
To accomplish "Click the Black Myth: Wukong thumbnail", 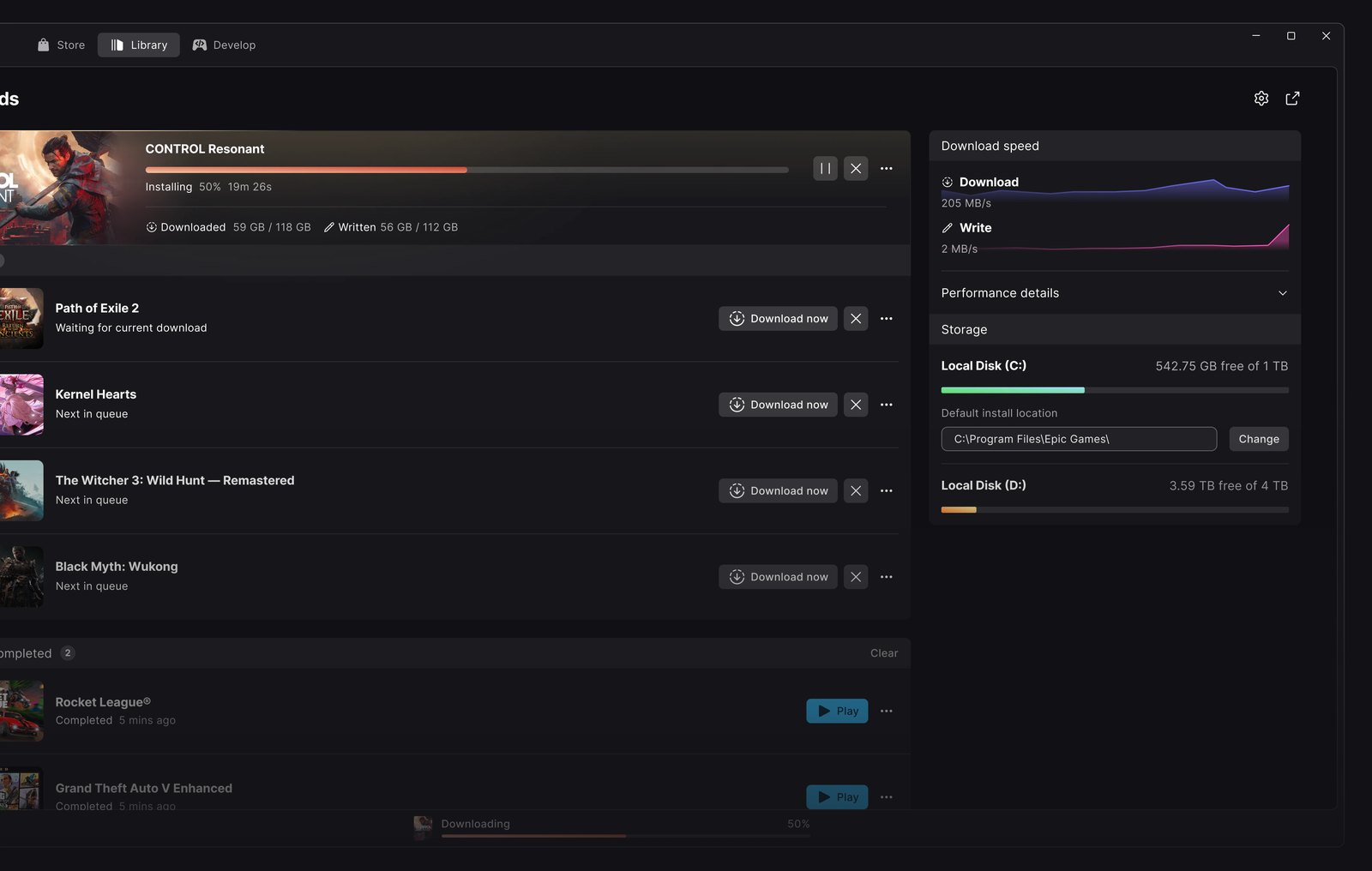I will [x=21, y=577].
